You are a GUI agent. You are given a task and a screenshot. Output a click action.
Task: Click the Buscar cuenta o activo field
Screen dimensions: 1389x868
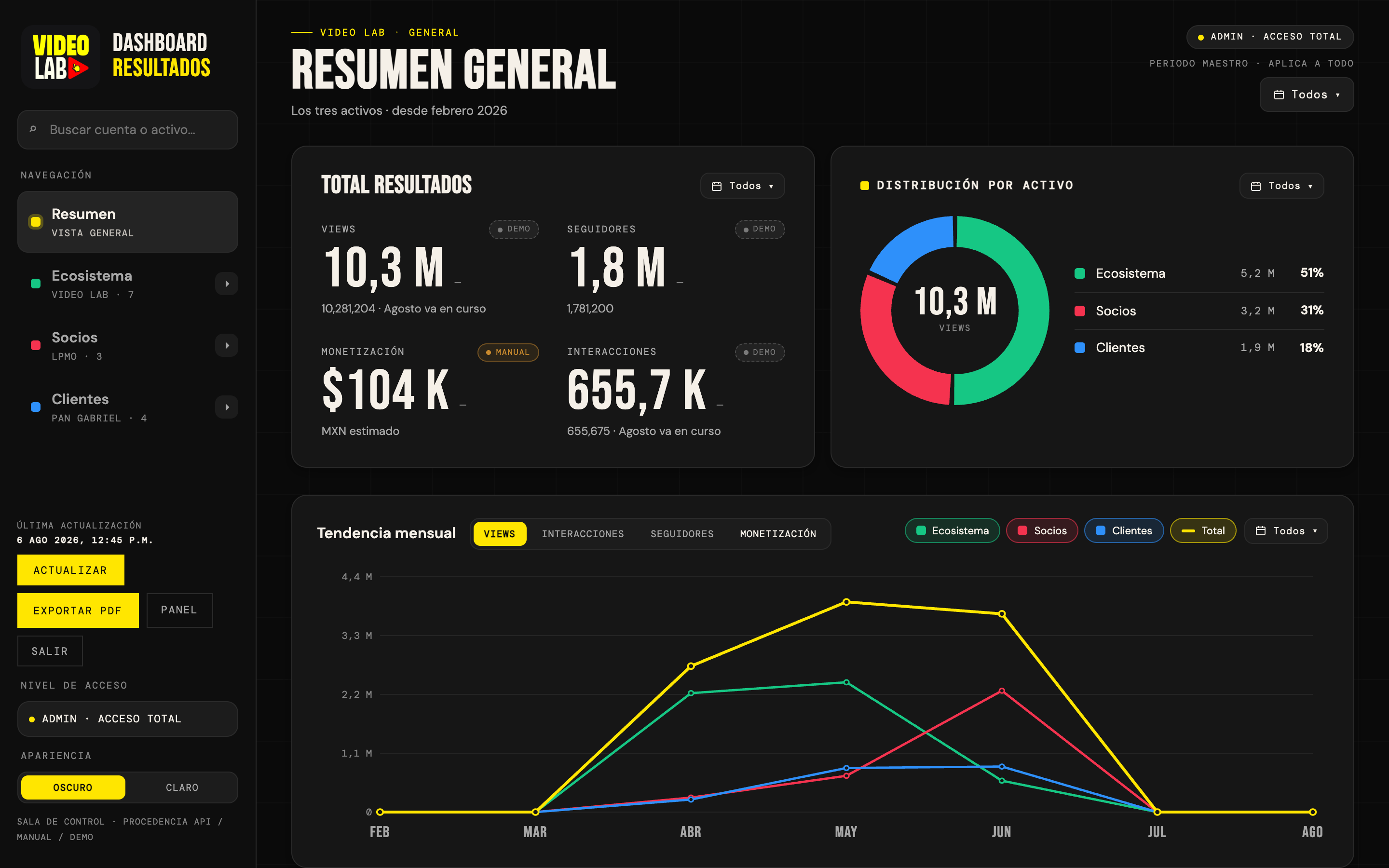click(127, 130)
